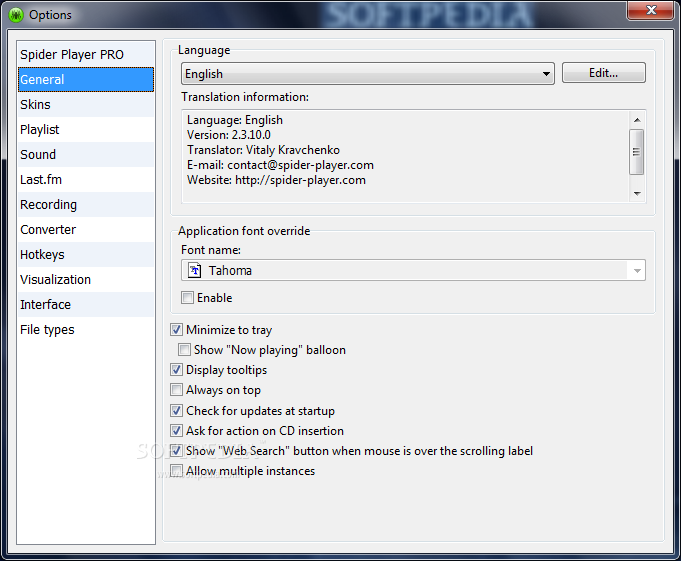Show the Interface settings
The width and height of the screenshot is (681, 561).
86,304
